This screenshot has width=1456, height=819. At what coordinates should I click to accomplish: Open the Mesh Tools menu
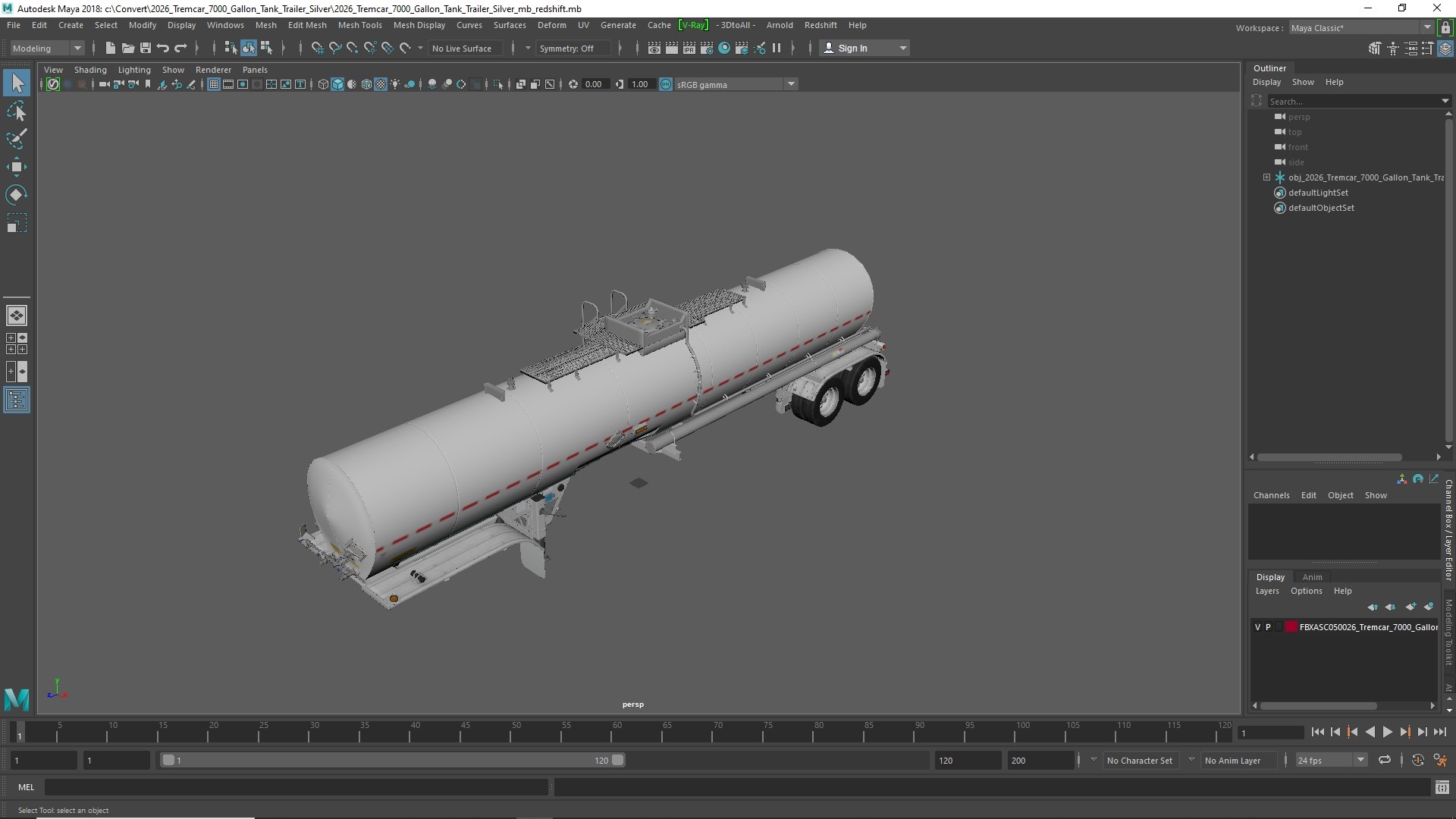pyautogui.click(x=359, y=25)
